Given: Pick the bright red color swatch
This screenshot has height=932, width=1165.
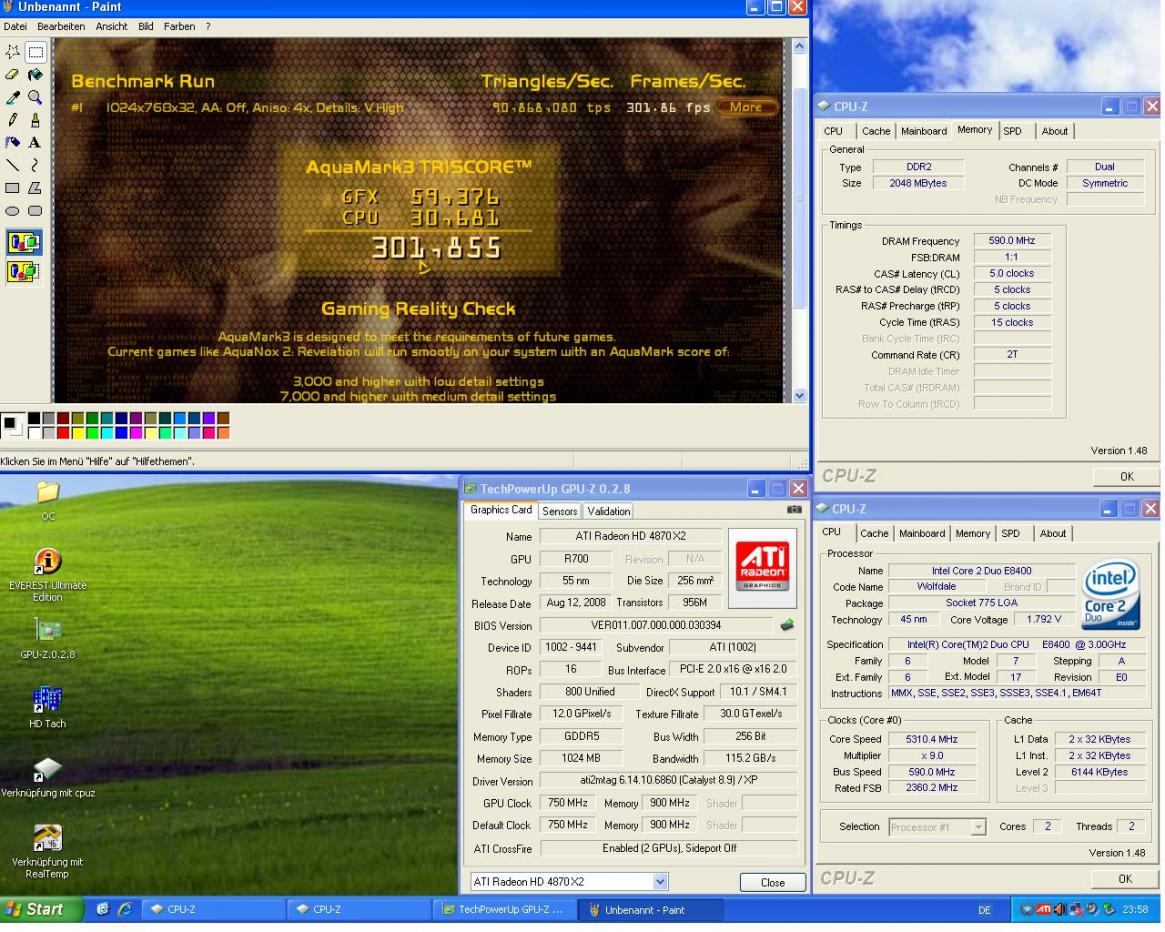Looking at the screenshot, I should [x=63, y=433].
